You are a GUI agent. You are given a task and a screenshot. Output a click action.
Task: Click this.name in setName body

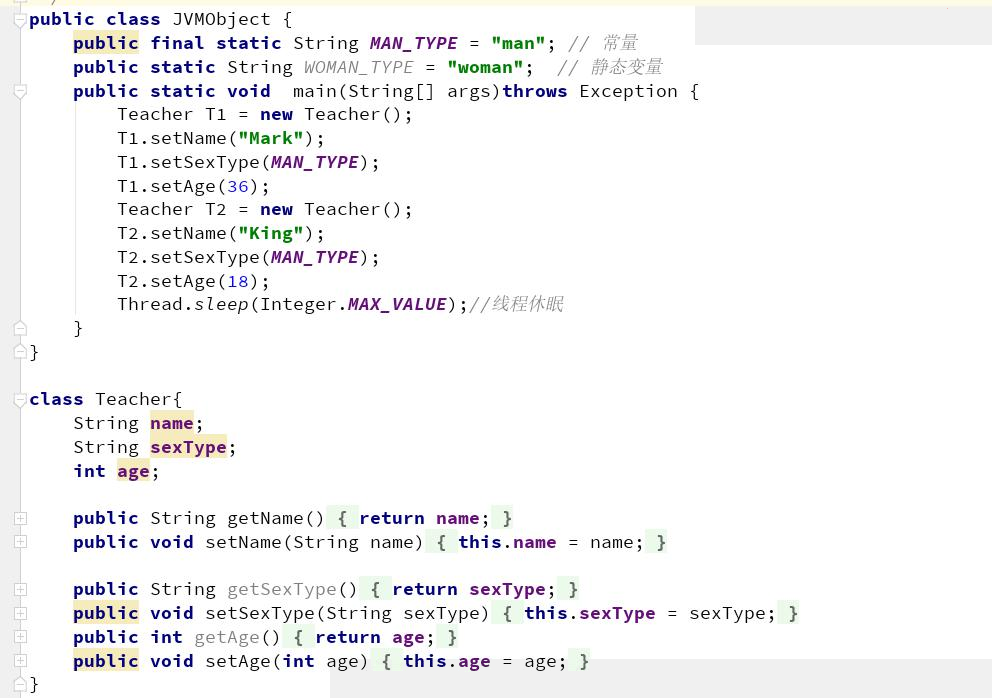pyautogui.click(x=507, y=542)
